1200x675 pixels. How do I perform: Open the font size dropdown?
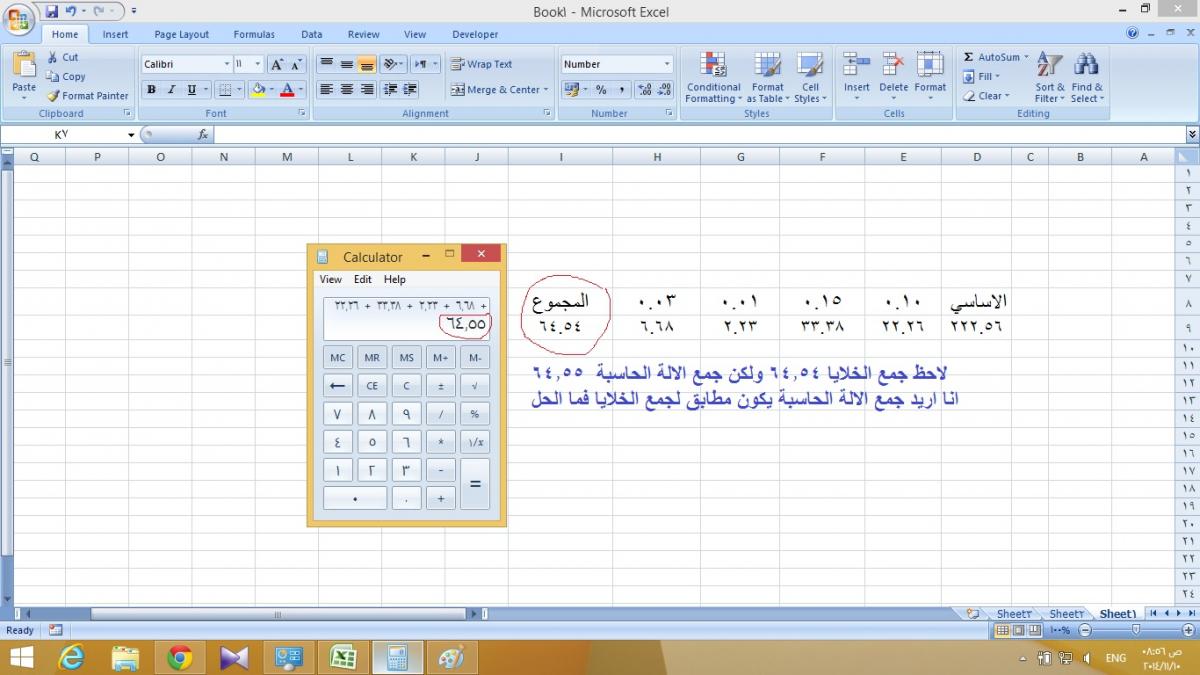pyautogui.click(x=258, y=64)
